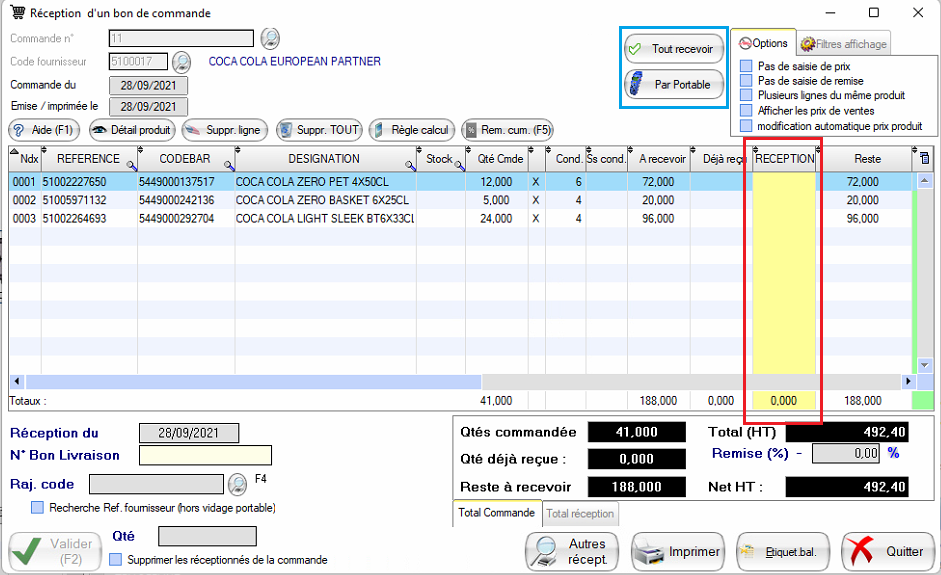Click the Imprimer print button

point(680,551)
